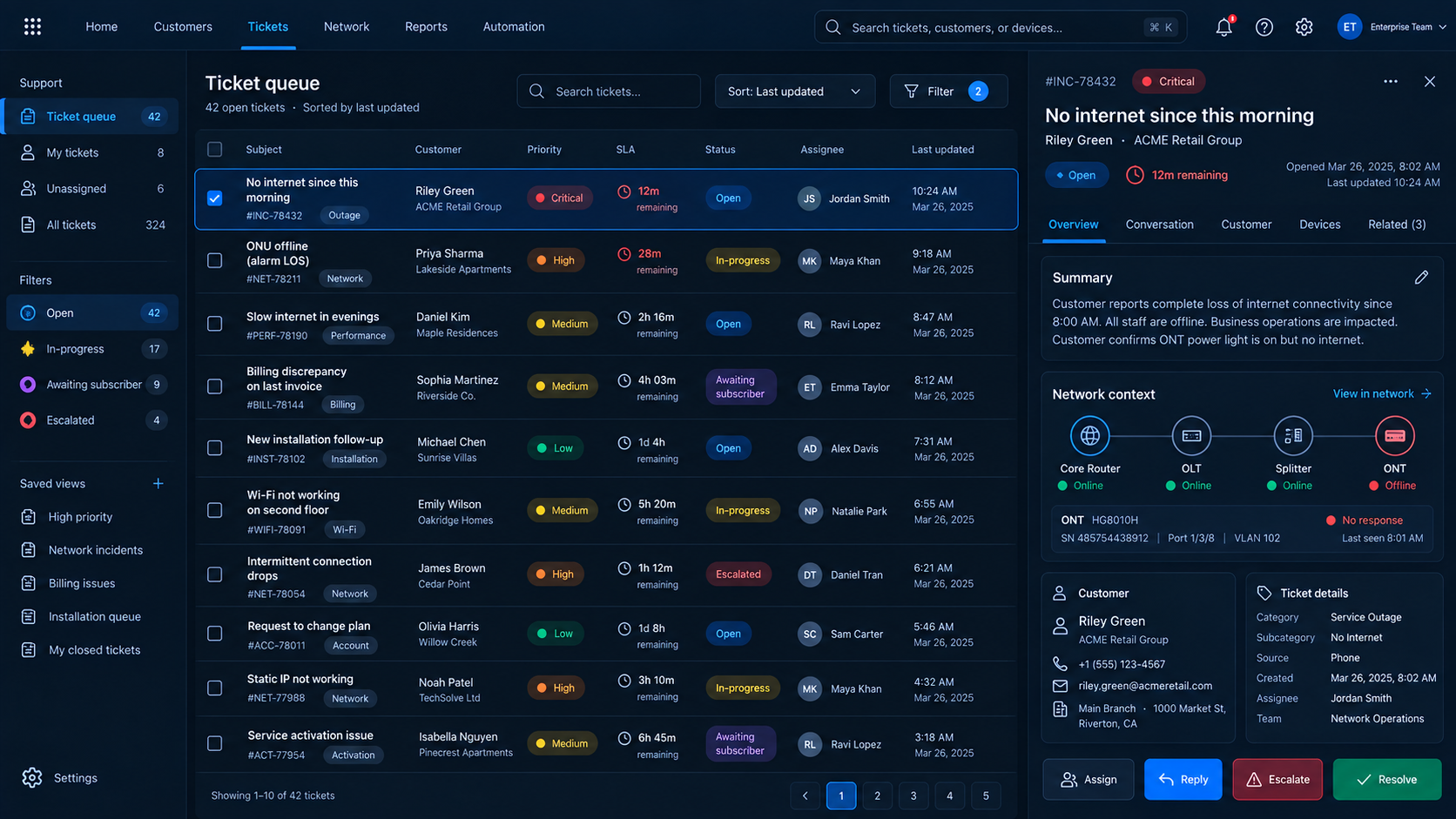Focus the global search box
The width and height of the screenshot is (1456, 819).
coord(1001,27)
